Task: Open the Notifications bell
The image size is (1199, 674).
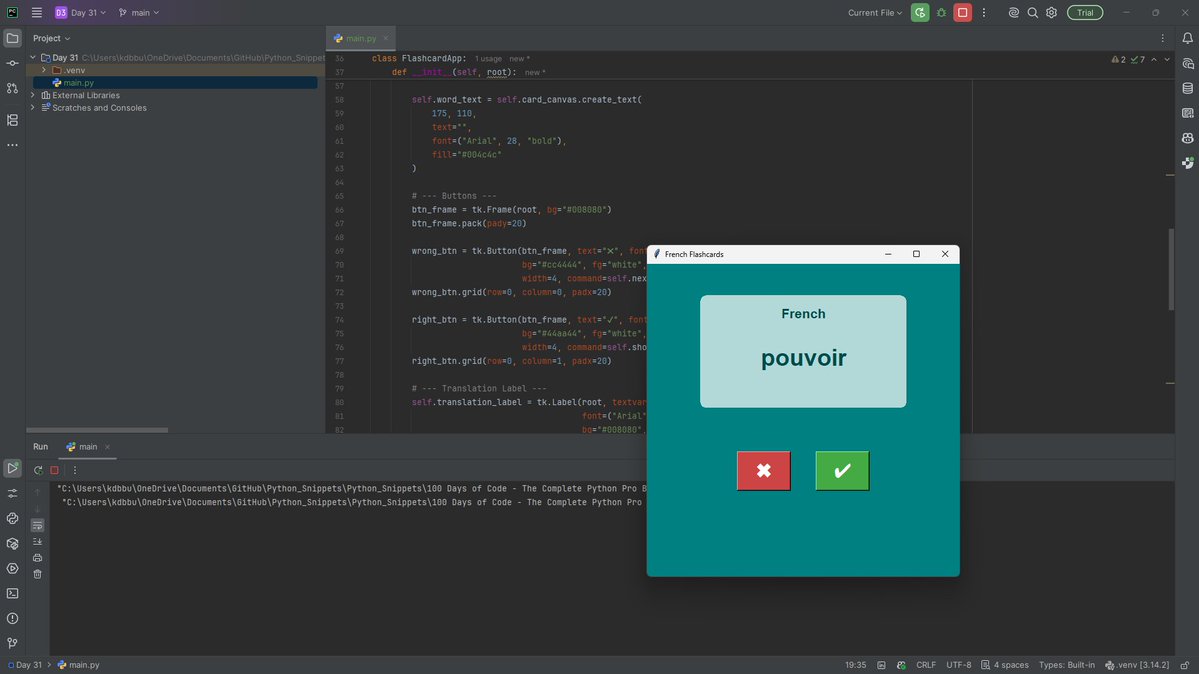Action: coord(1188,38)
